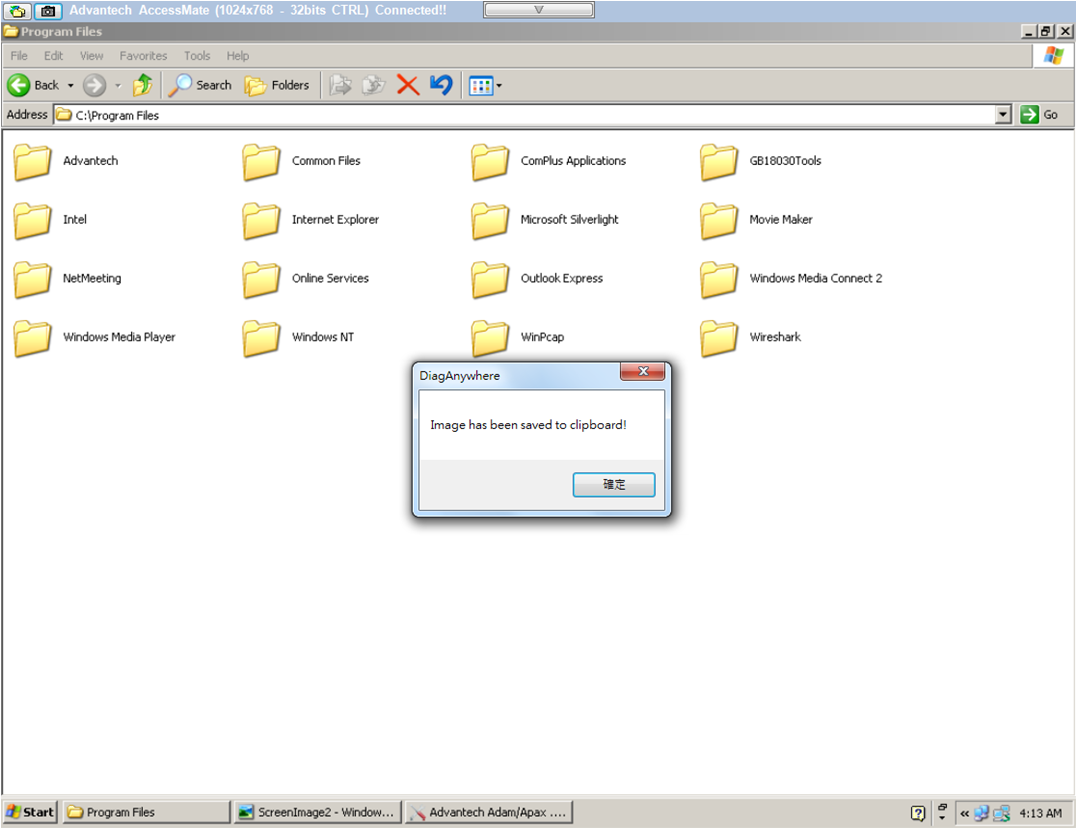Close the DiagAnywhere dialog with red X
This screenshot has height=829, width=1077.
(643, 371)
